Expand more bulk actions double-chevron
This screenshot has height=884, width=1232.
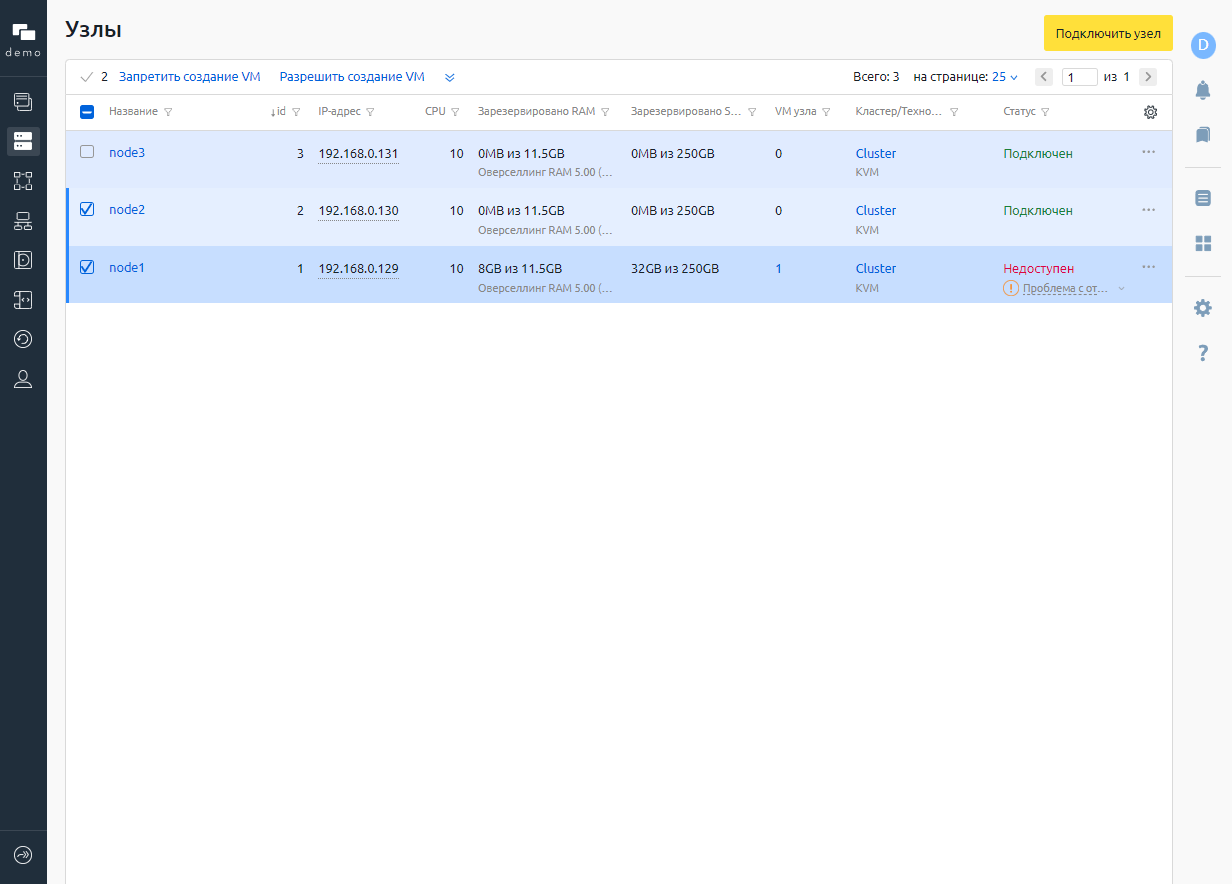[450, 77]
